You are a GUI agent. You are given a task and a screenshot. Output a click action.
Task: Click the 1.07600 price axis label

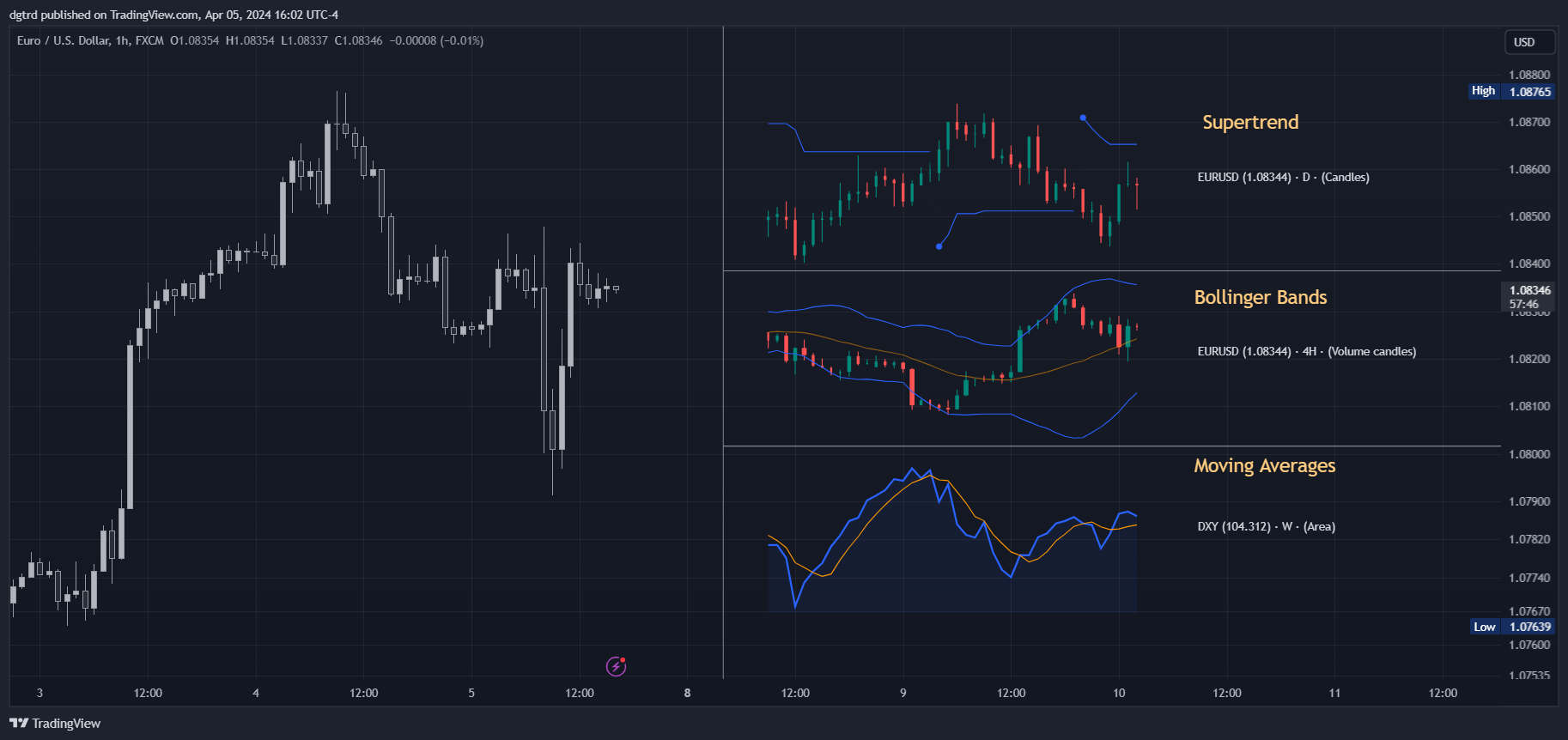point(1529,645)
